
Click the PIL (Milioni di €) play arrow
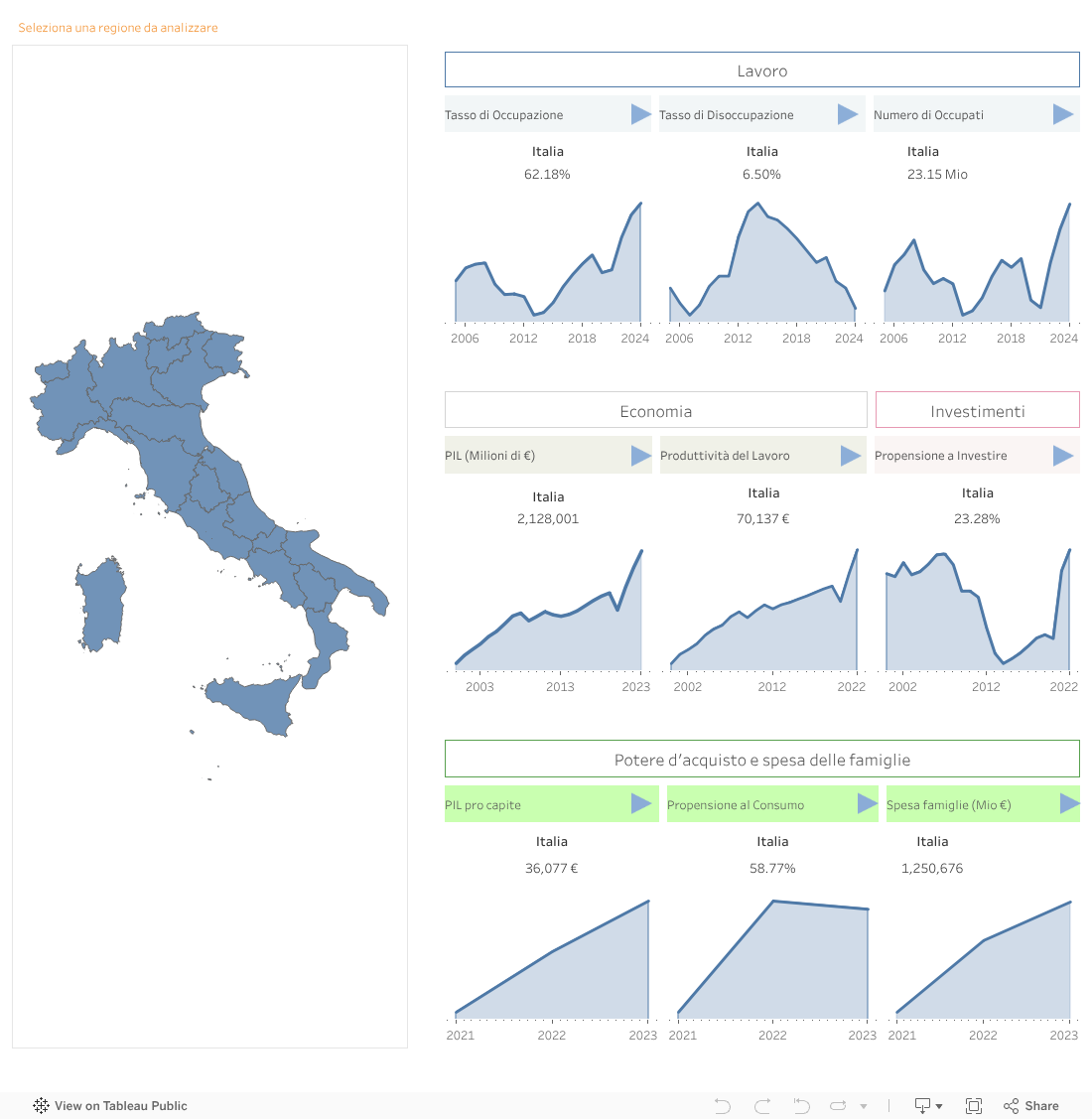(640, 456)
